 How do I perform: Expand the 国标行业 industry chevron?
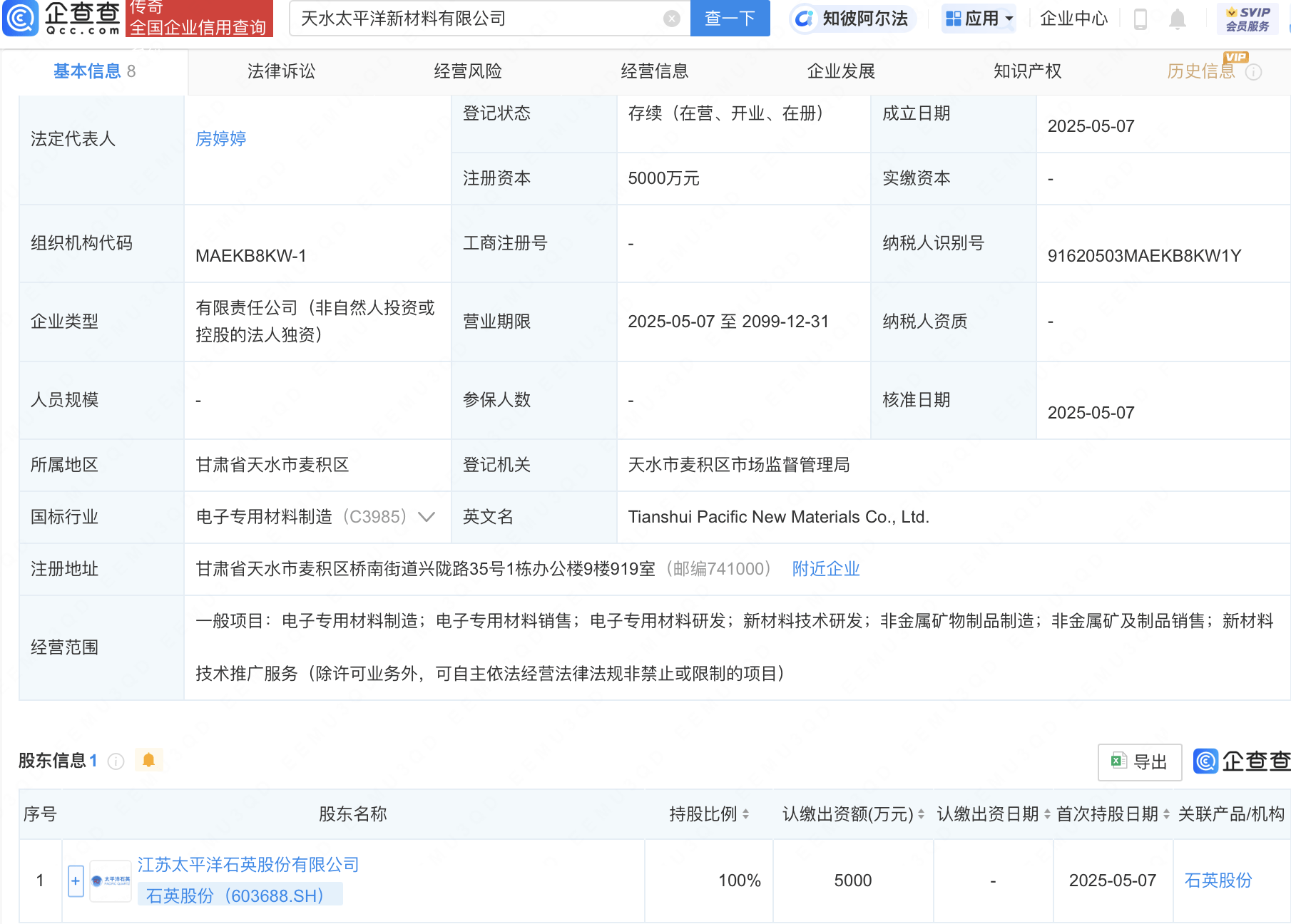(x=427, y=517)
